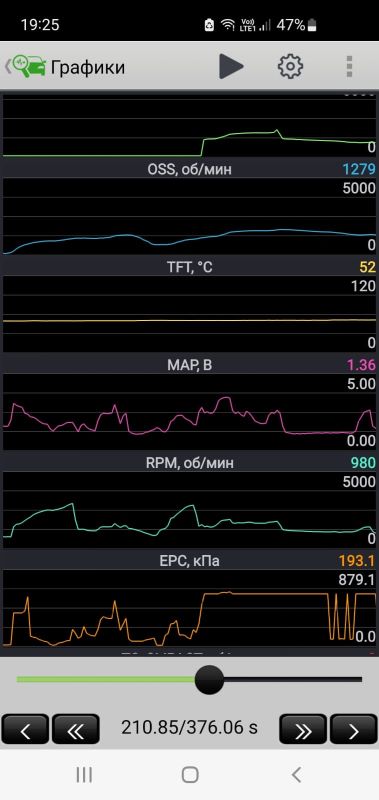Tap the MAP, В graph title
Image resolution: width=379 pixels, height=800 pixels.
pyautogui.click(x=189, y=365)
